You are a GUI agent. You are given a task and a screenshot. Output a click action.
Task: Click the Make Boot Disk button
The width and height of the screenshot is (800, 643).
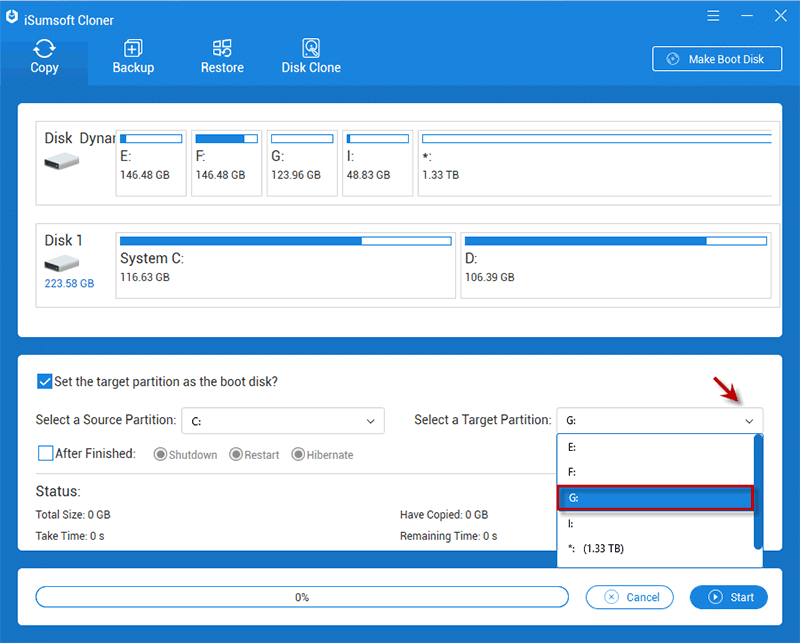716,59
